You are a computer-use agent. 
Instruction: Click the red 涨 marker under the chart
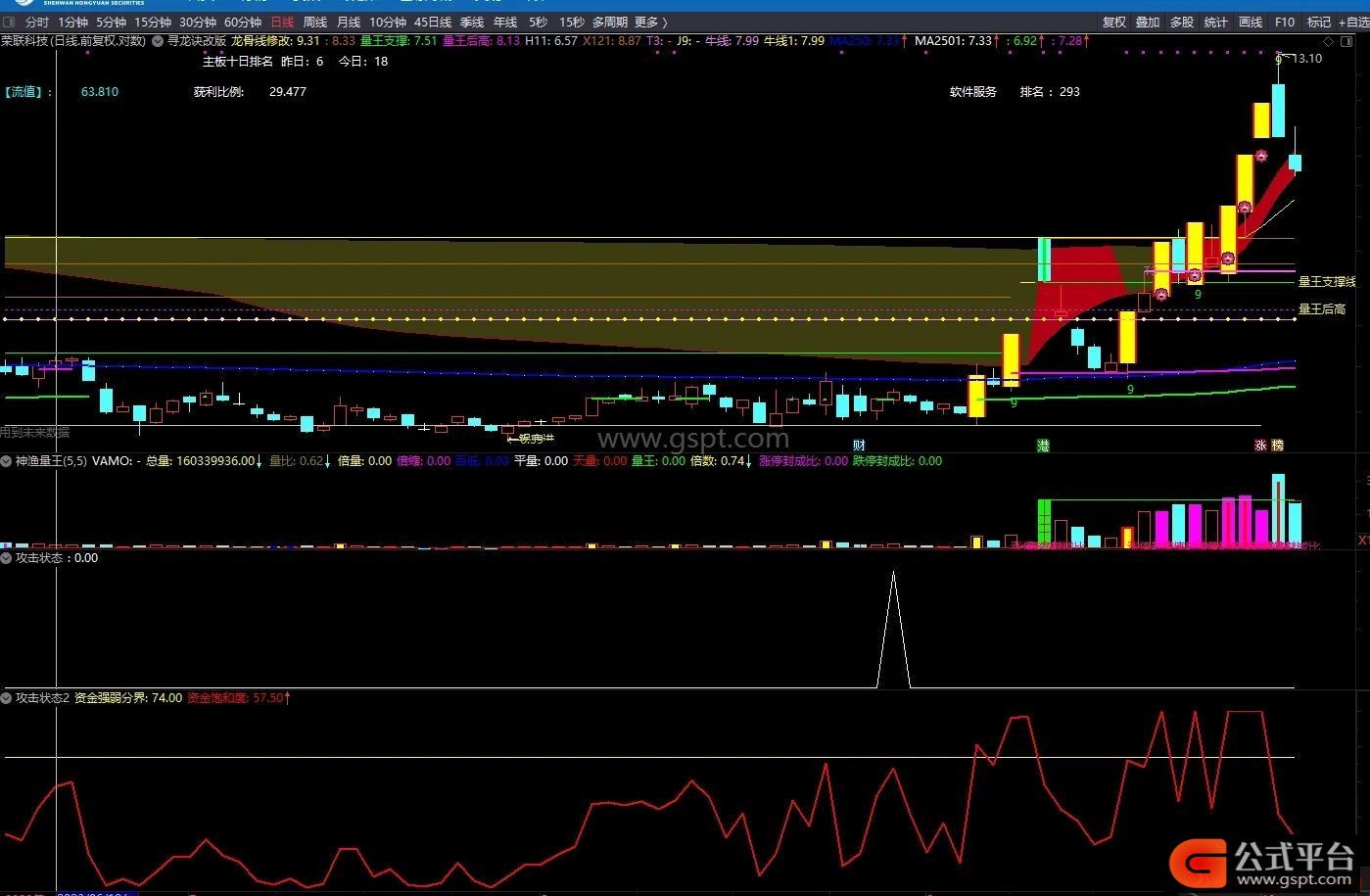(1261, 445)
